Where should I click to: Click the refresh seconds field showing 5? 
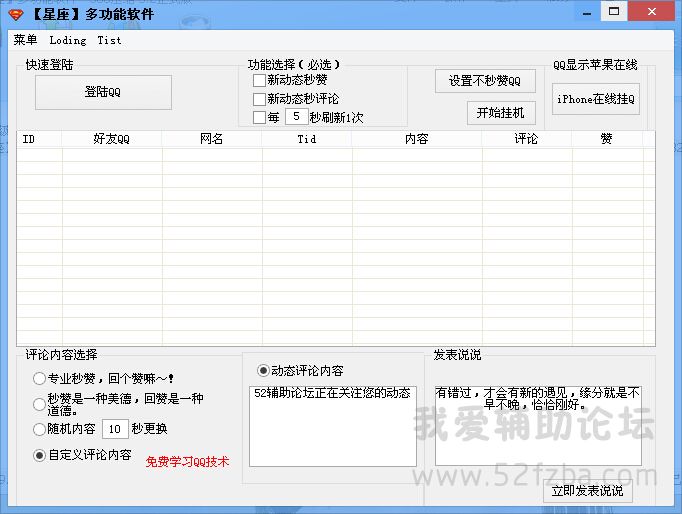point(297,117)
